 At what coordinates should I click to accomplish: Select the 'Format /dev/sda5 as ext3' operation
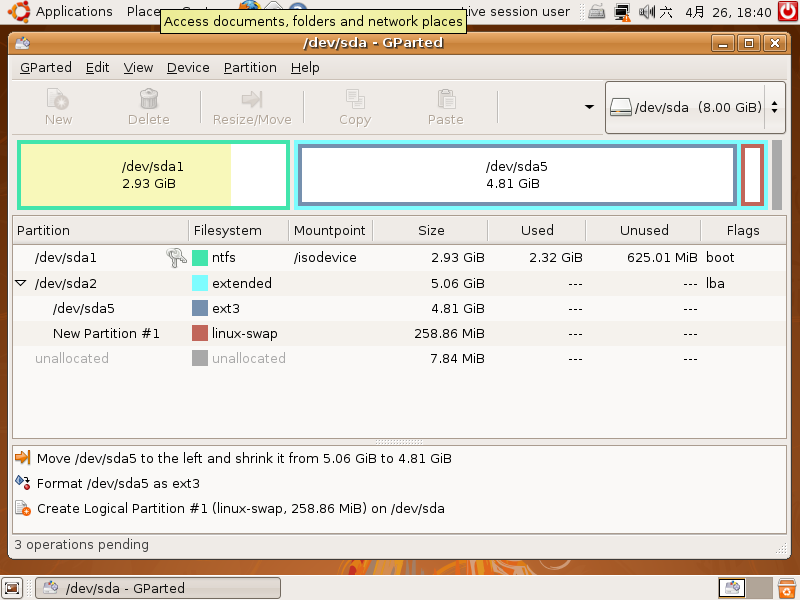coord(118,483)
